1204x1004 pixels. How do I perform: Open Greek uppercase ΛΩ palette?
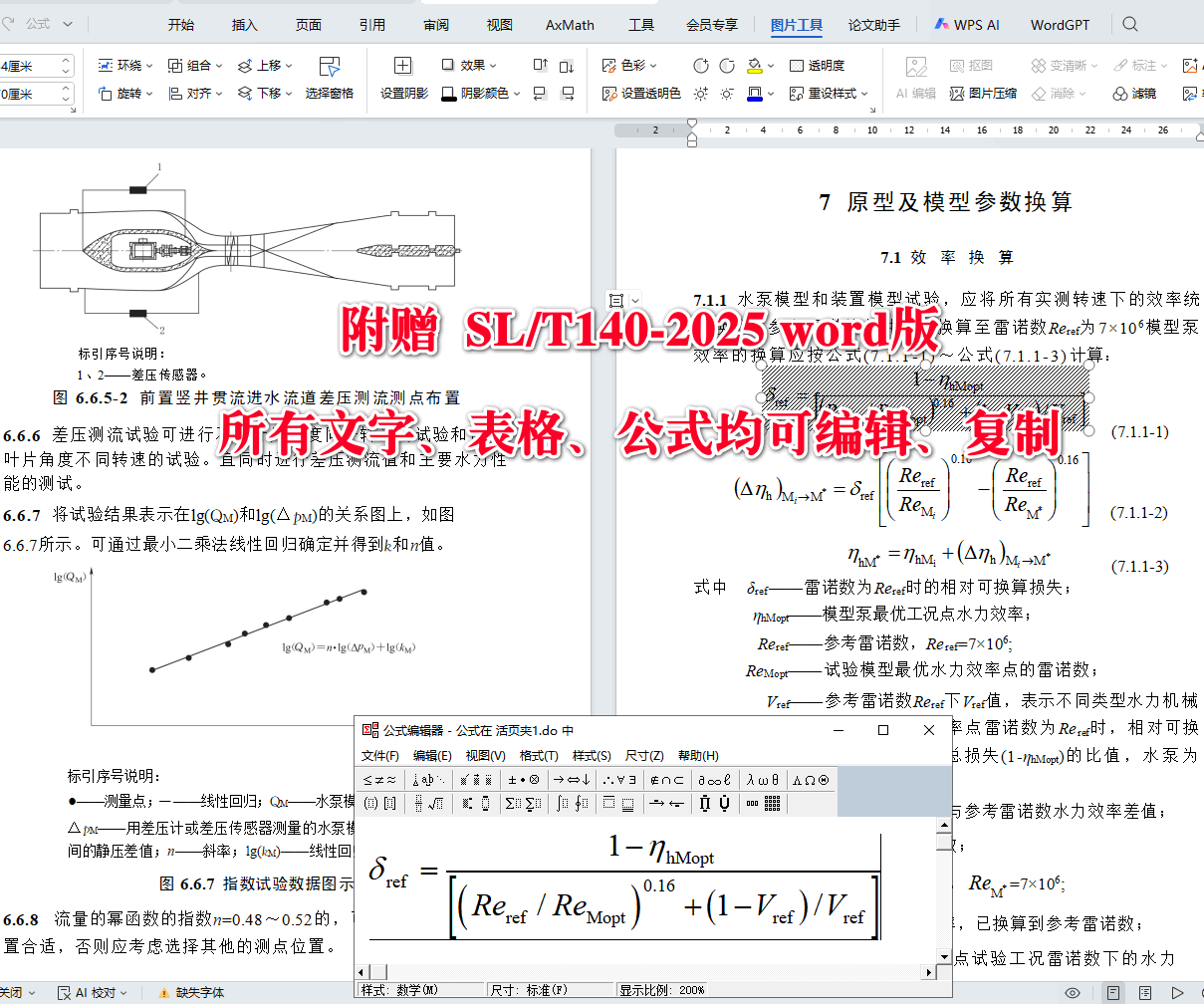811,779
